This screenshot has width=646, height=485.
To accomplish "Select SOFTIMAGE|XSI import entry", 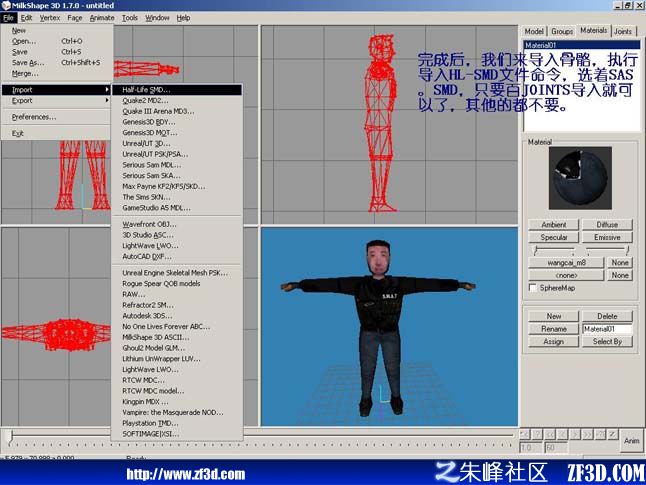I will point(177,434).
